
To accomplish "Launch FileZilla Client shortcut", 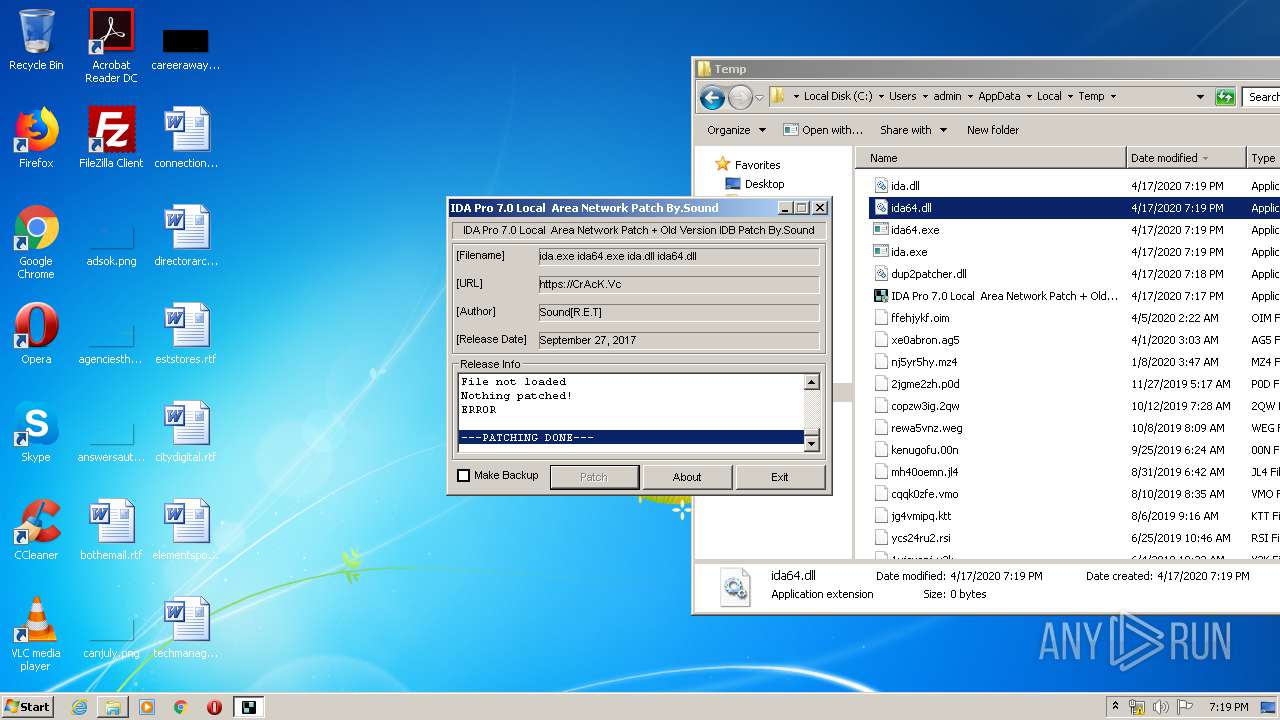I will pos(111,138).
